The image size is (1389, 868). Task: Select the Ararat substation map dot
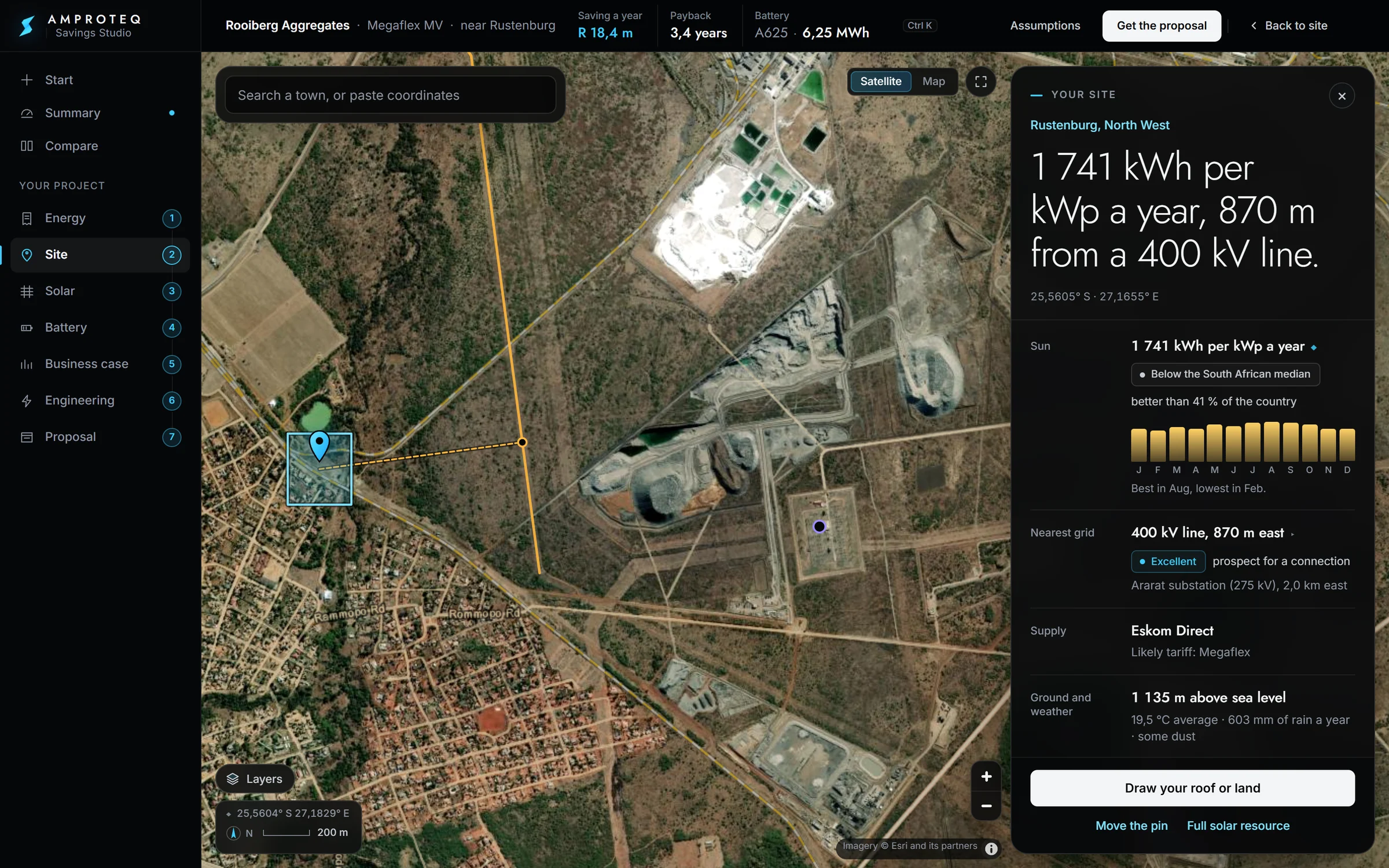click(819, 527)
